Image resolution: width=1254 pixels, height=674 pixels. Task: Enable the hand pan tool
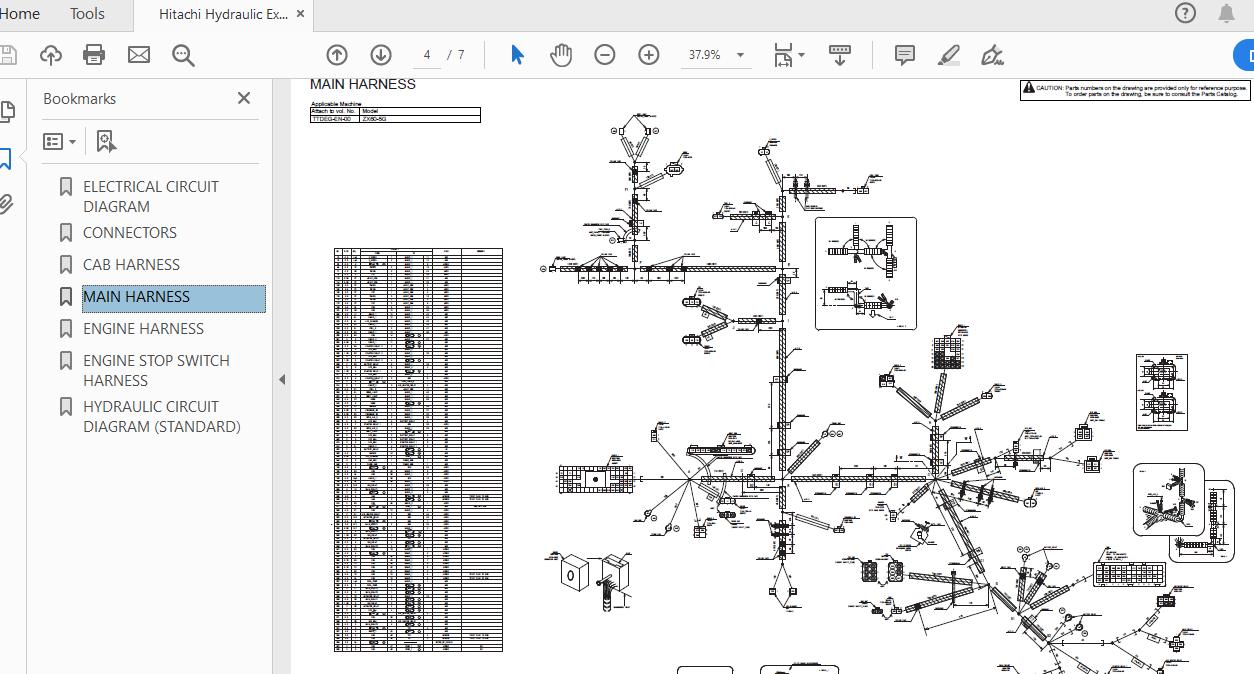561,55
